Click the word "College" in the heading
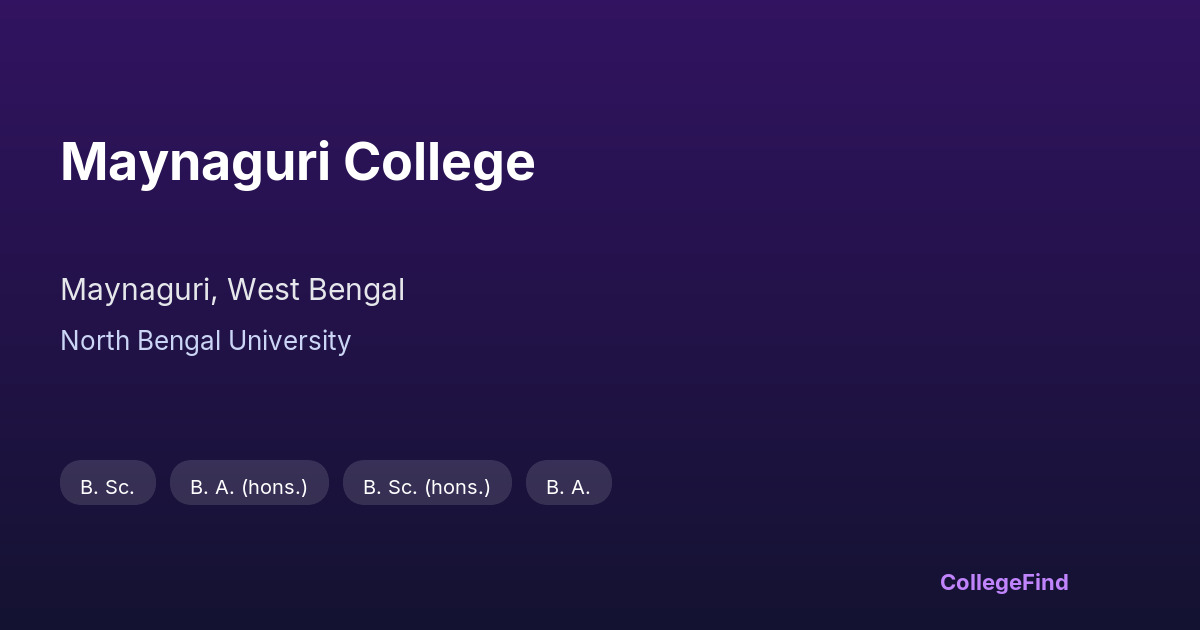This screenshot has width=1200, height=630. (439, 162)
